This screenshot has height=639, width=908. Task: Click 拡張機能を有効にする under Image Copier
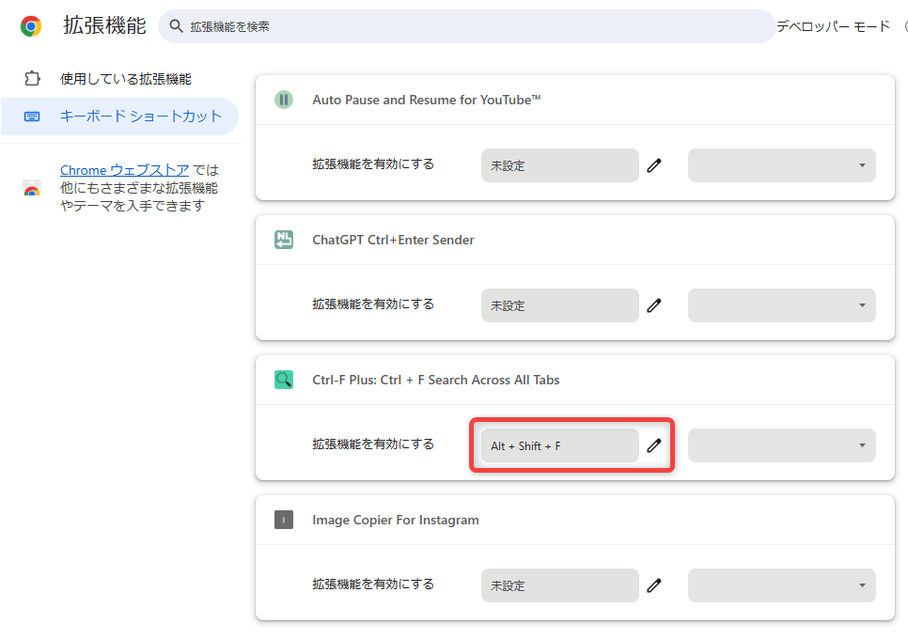click(x=374, y=585)
